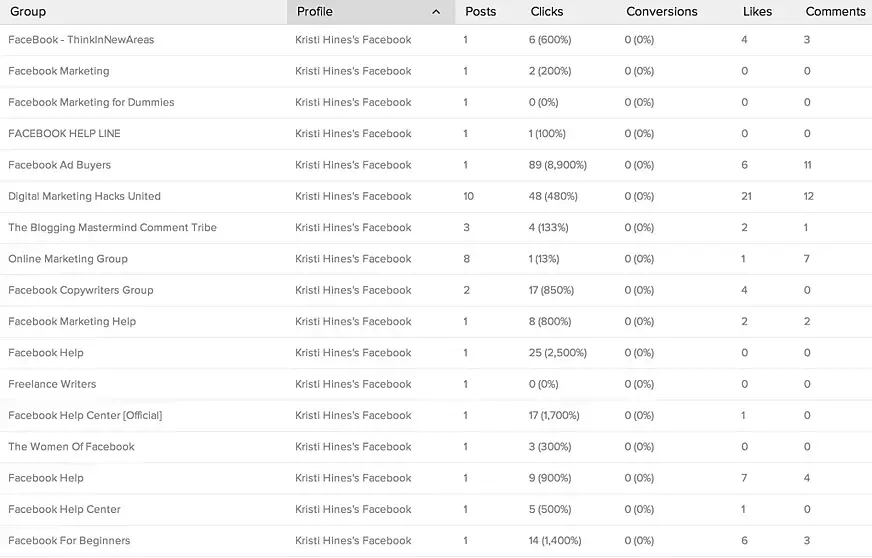Screen dimensions: 872x558
Task: Open the 'Freelance Writers' group
Action: point(52,384)
